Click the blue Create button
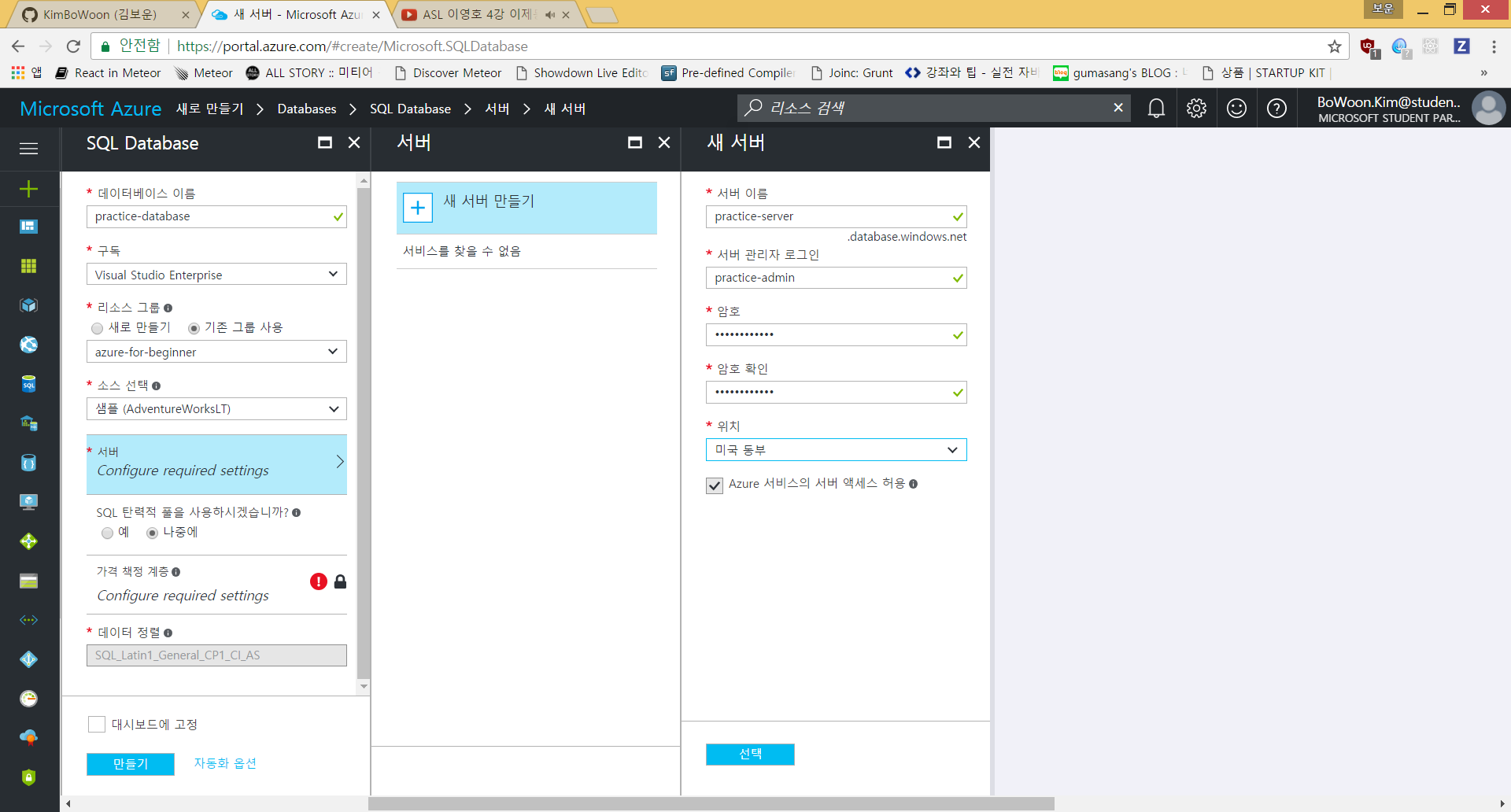Screen dimensions: 1511x812 click(x=131, y=764)
